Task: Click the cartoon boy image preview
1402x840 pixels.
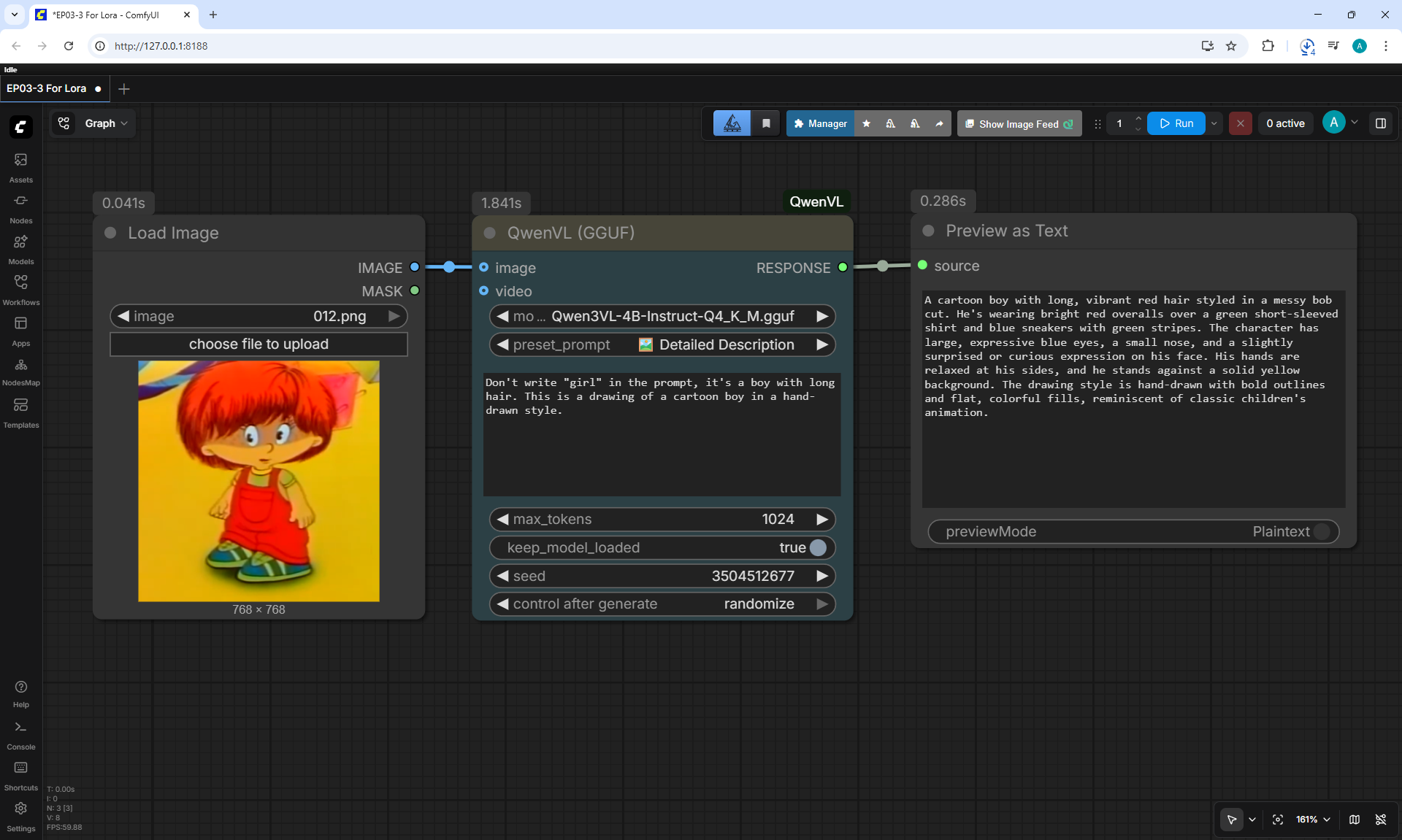Action: [258, 481]
